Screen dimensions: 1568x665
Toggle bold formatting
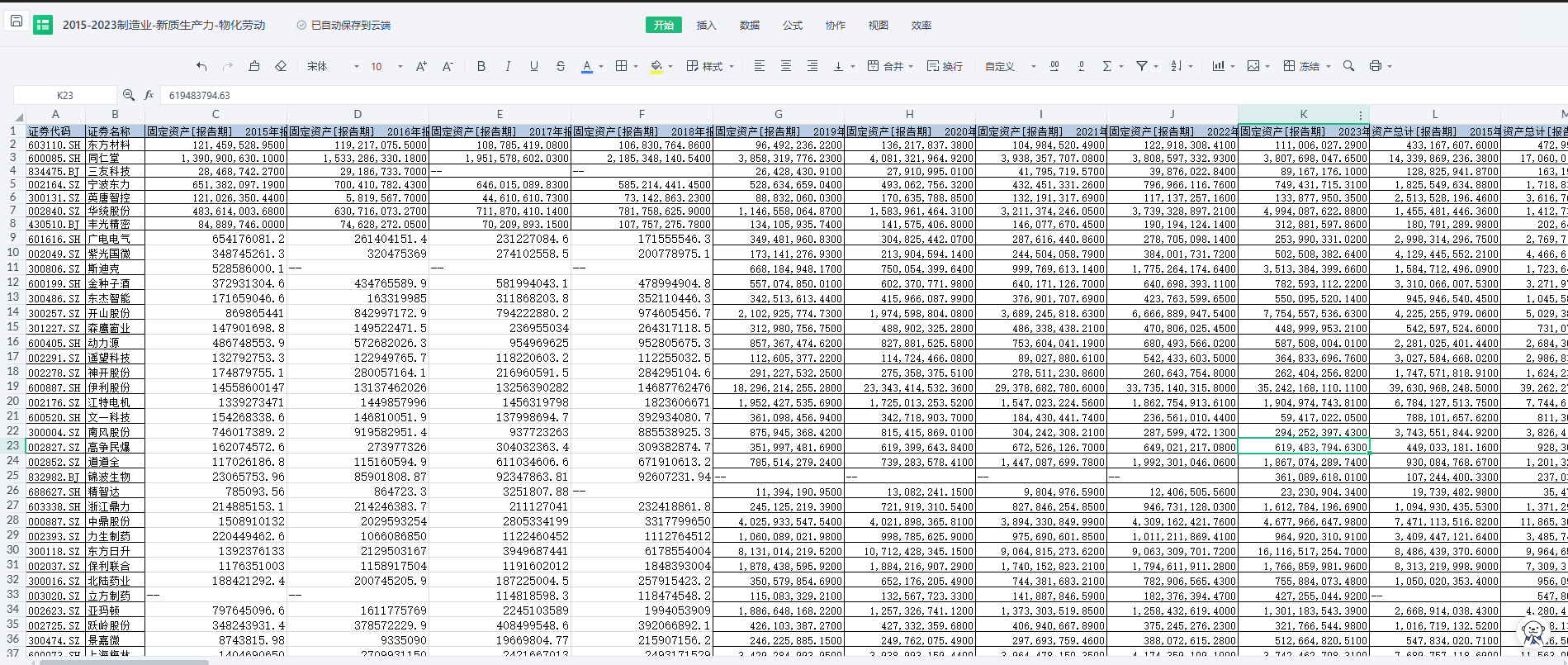click(481, 66)
